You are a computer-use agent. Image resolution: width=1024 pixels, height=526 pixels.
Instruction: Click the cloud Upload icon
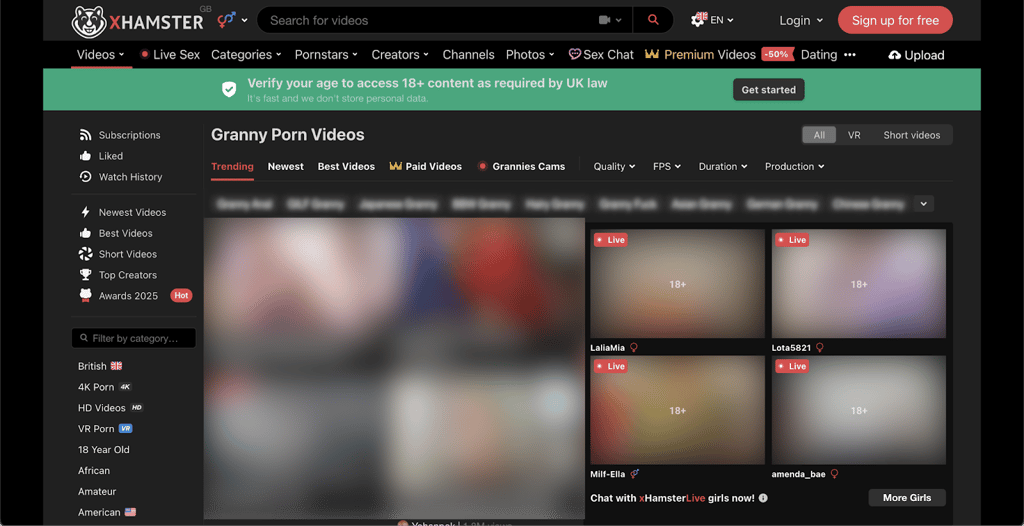(895, 56)
